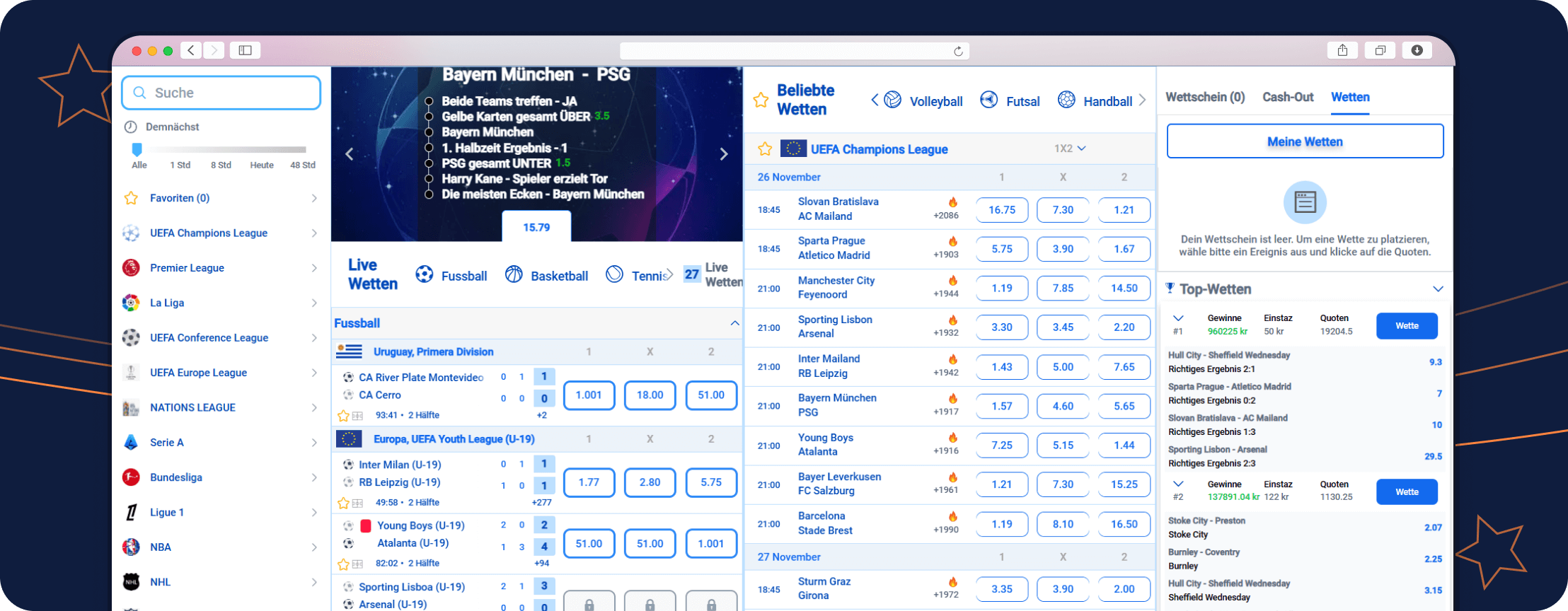1568x611 pixels.
Task: Expand UEFA Champions League sidebar chevron
Action: tap(314, 233)
